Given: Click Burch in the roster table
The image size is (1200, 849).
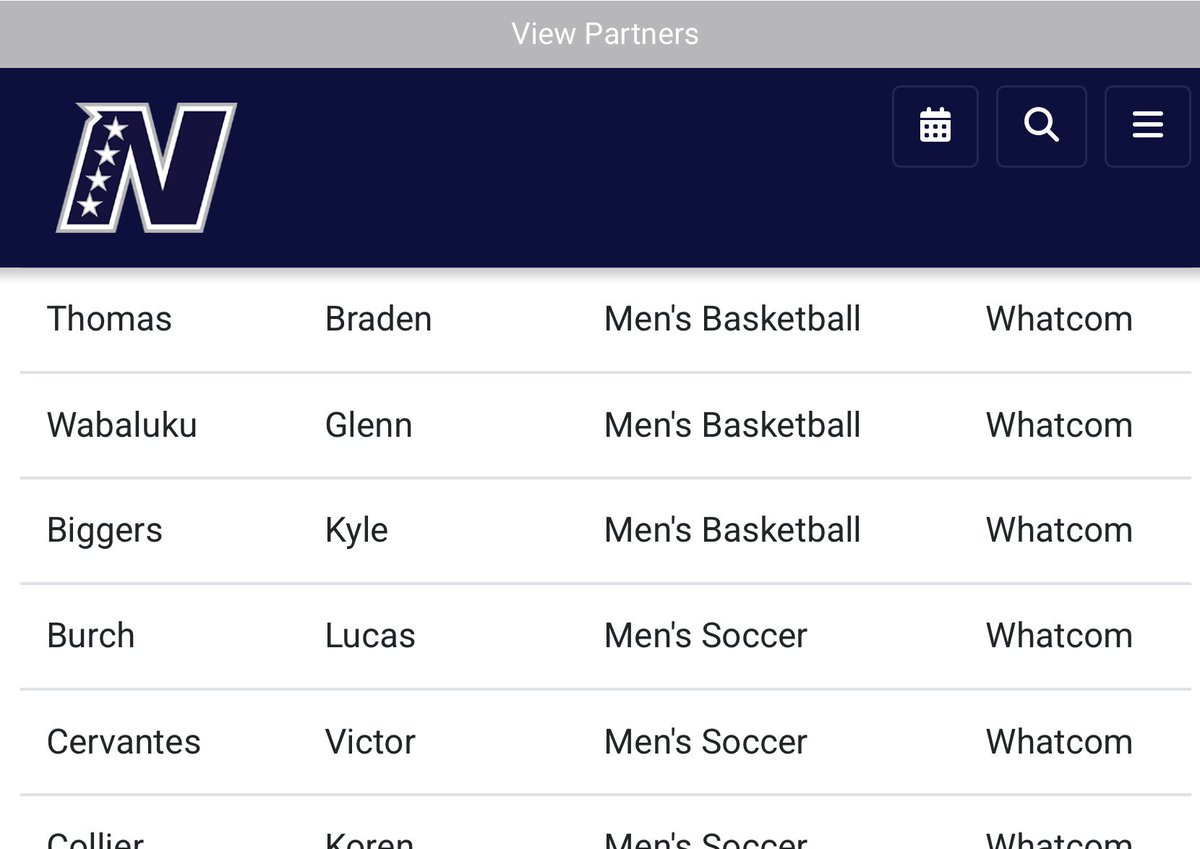Looking at the screenshot, I should click(90, 636).
